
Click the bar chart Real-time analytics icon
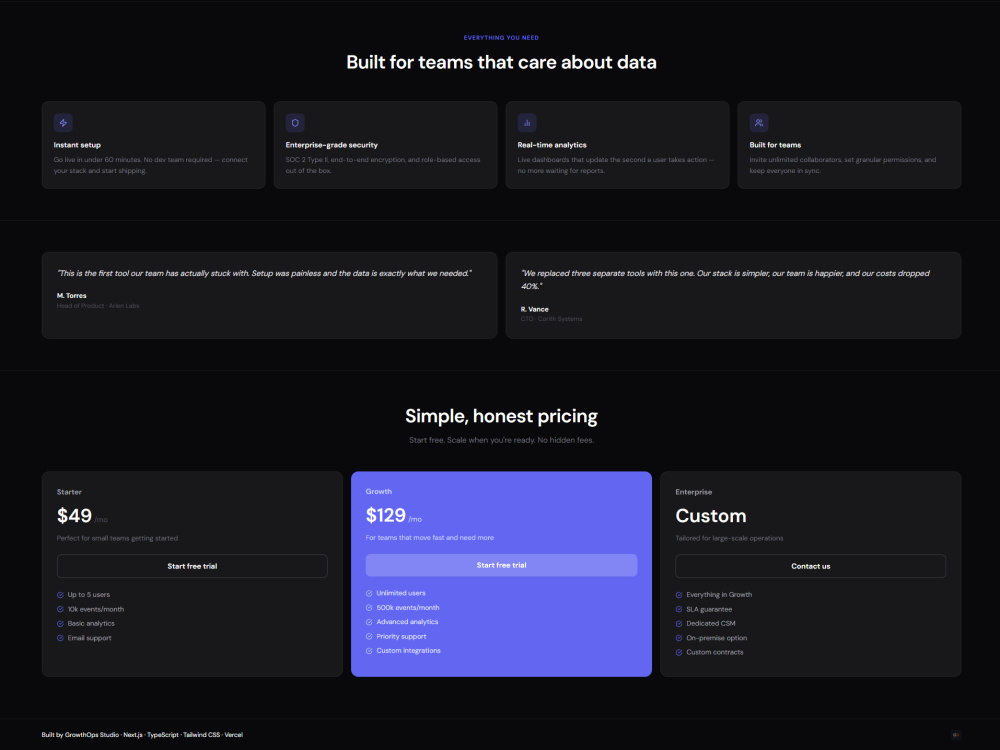(527, 122)
